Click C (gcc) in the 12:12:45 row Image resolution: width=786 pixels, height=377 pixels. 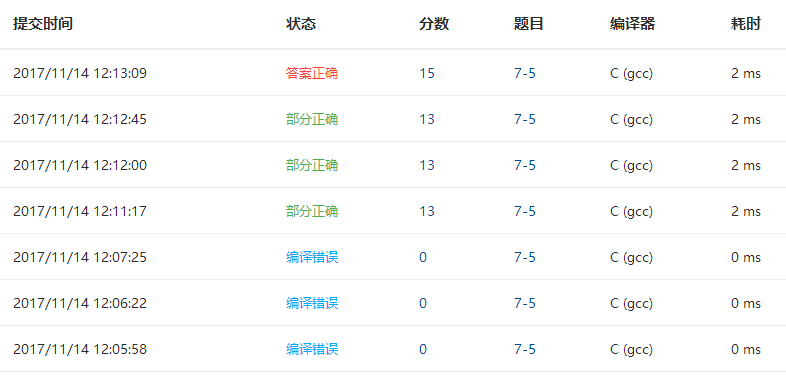(632, 119)
